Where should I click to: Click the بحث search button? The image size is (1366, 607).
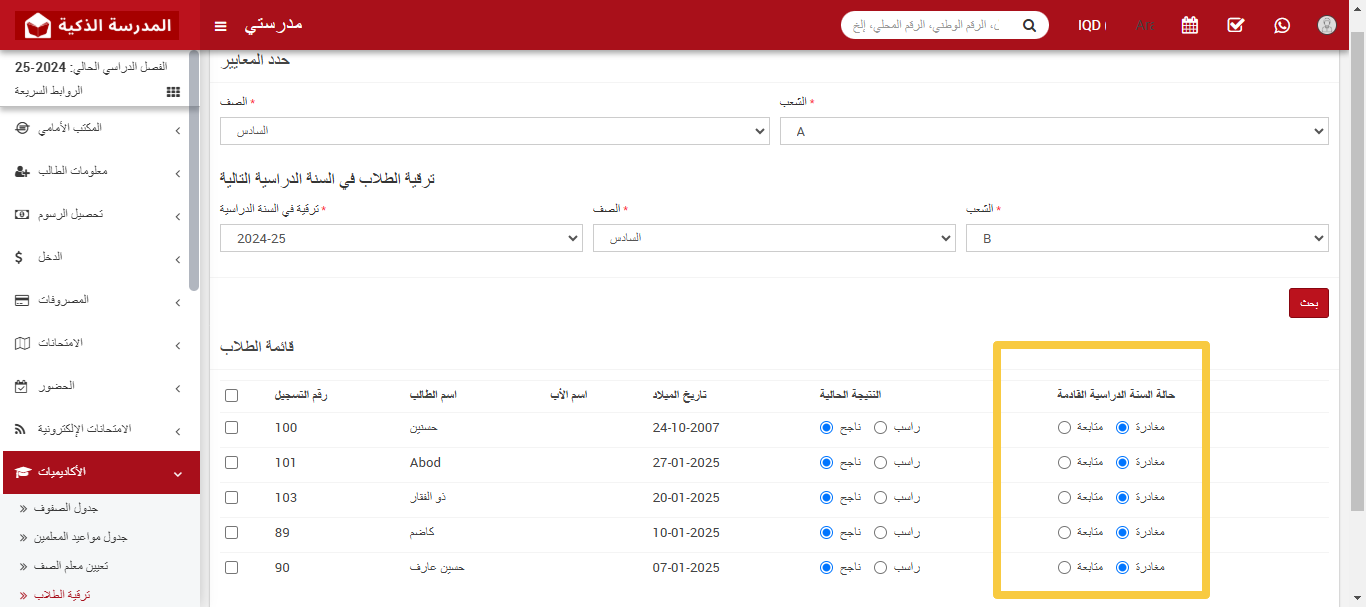click(x=1308, y=302)
